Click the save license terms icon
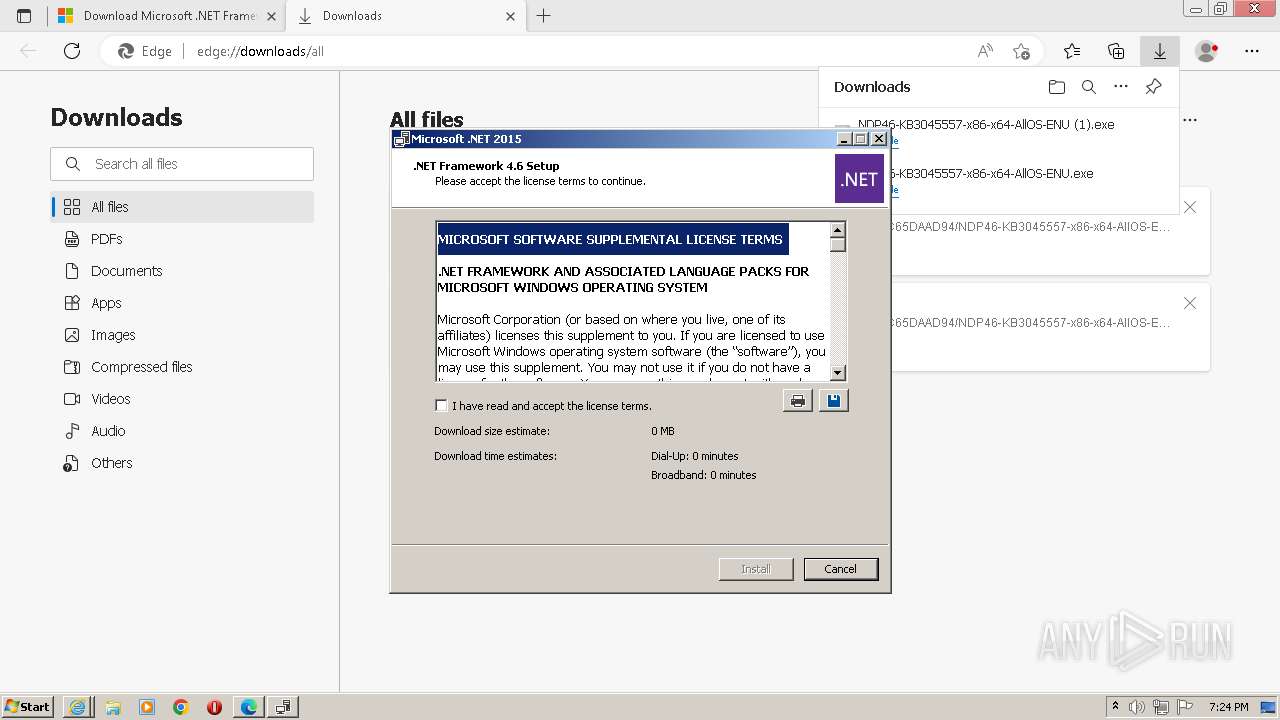This screenshot has height=720, width=1280. 834,401
